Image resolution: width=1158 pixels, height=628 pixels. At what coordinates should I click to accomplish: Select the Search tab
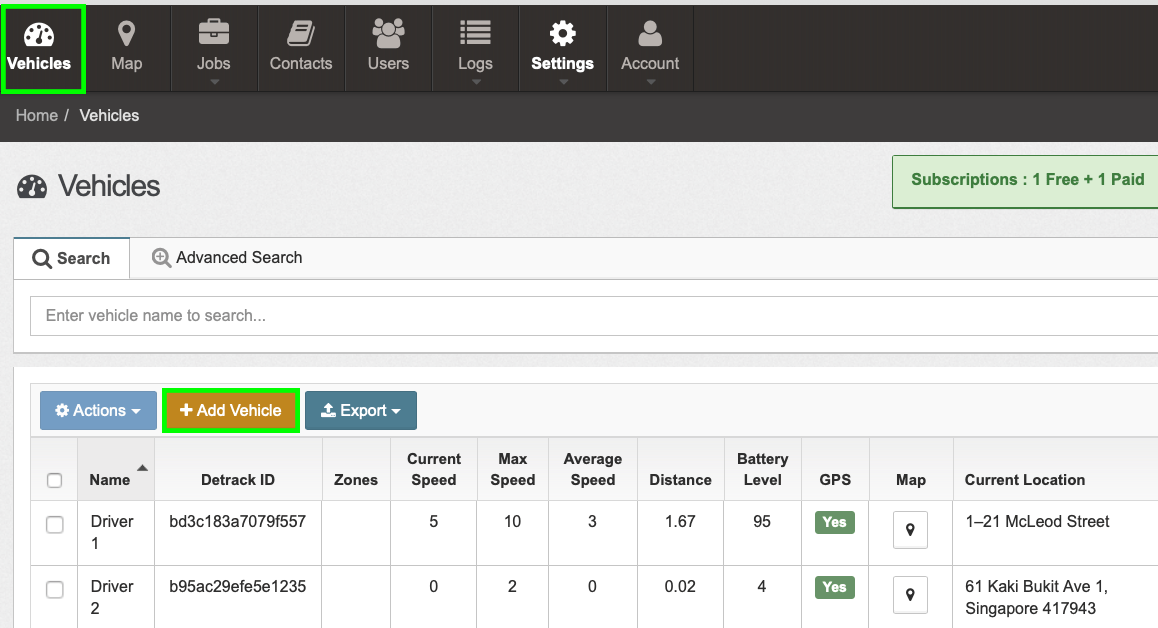(x=71, y=258)
